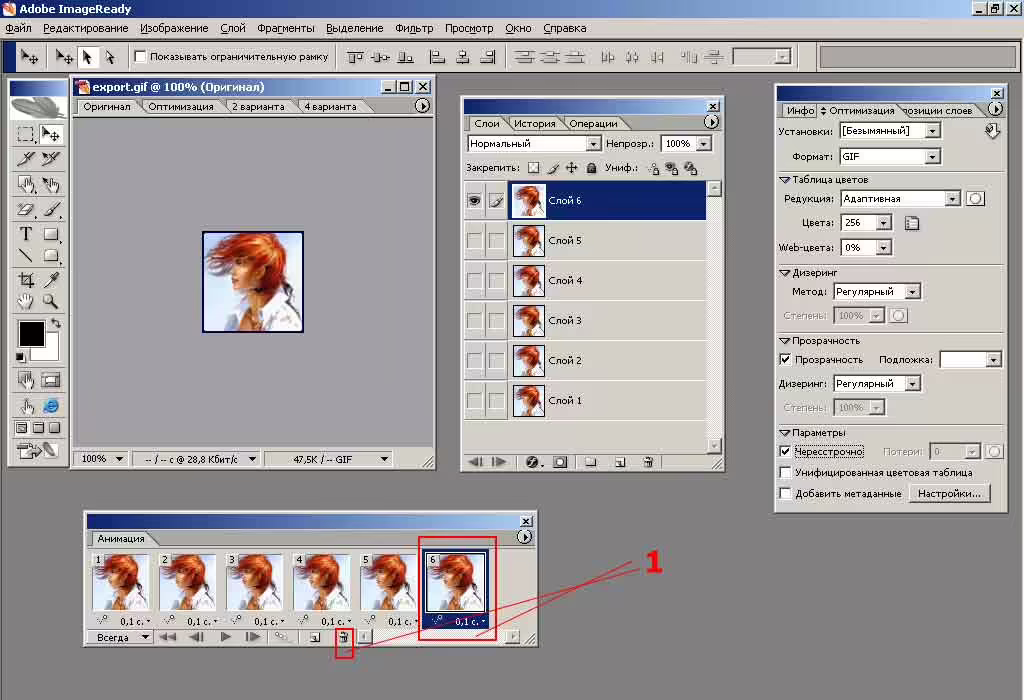Open the Изображение menu
Screen dimensions: 1024x700
click(174, 28)
